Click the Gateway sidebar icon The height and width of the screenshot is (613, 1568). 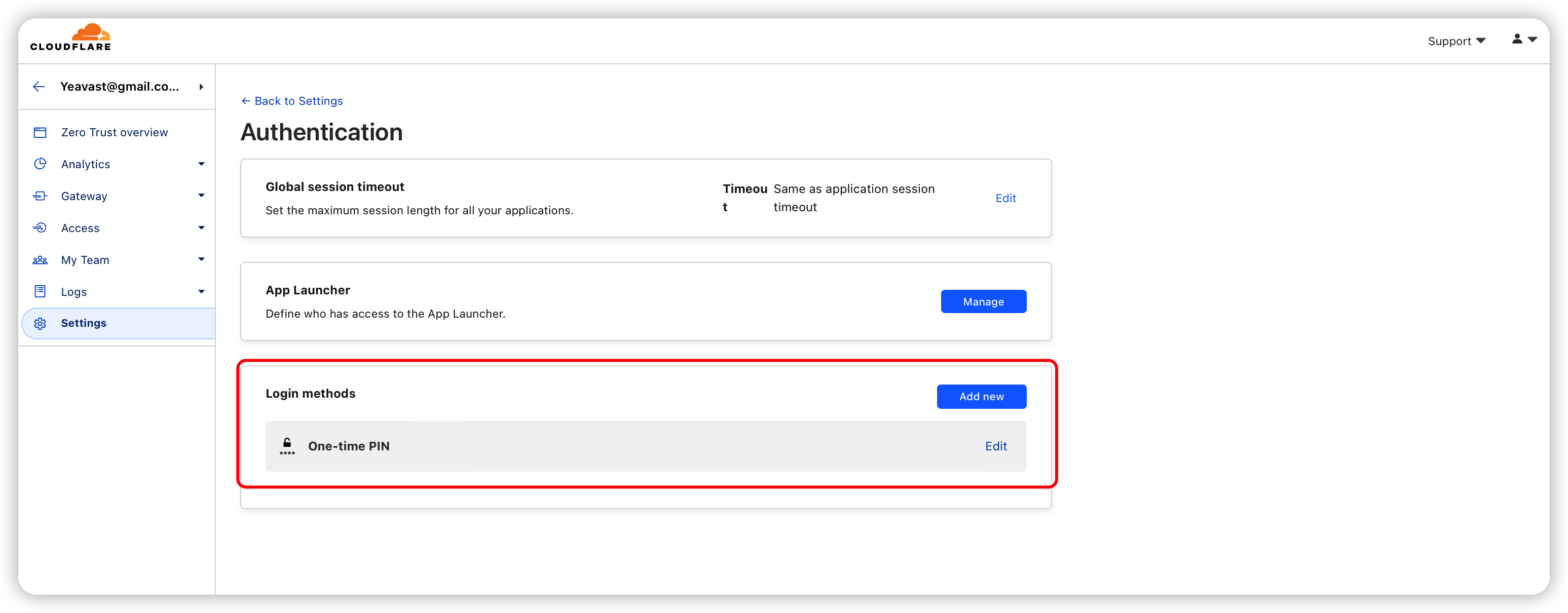(40, 196)
